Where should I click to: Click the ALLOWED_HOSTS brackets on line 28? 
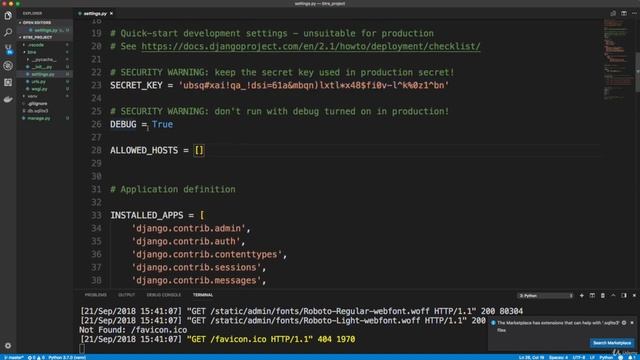coord(199,150)
